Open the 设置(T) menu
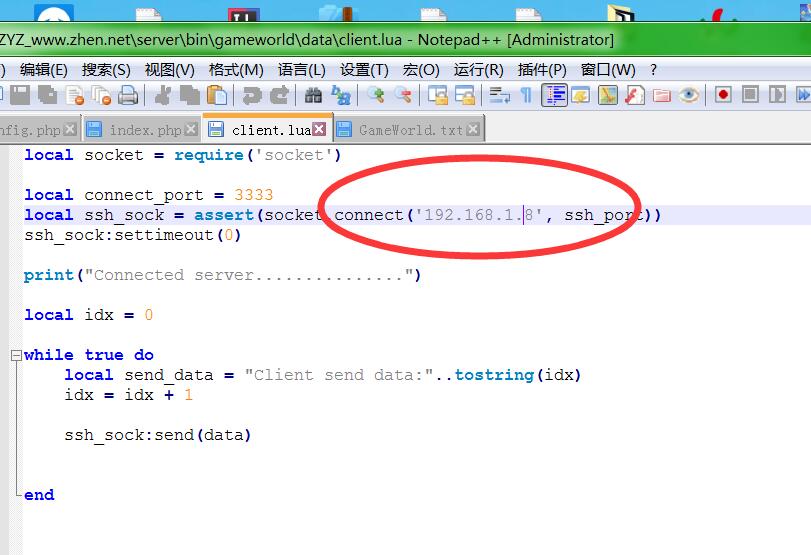This screenshot has height=555, width=811. [x=364, y=69]
